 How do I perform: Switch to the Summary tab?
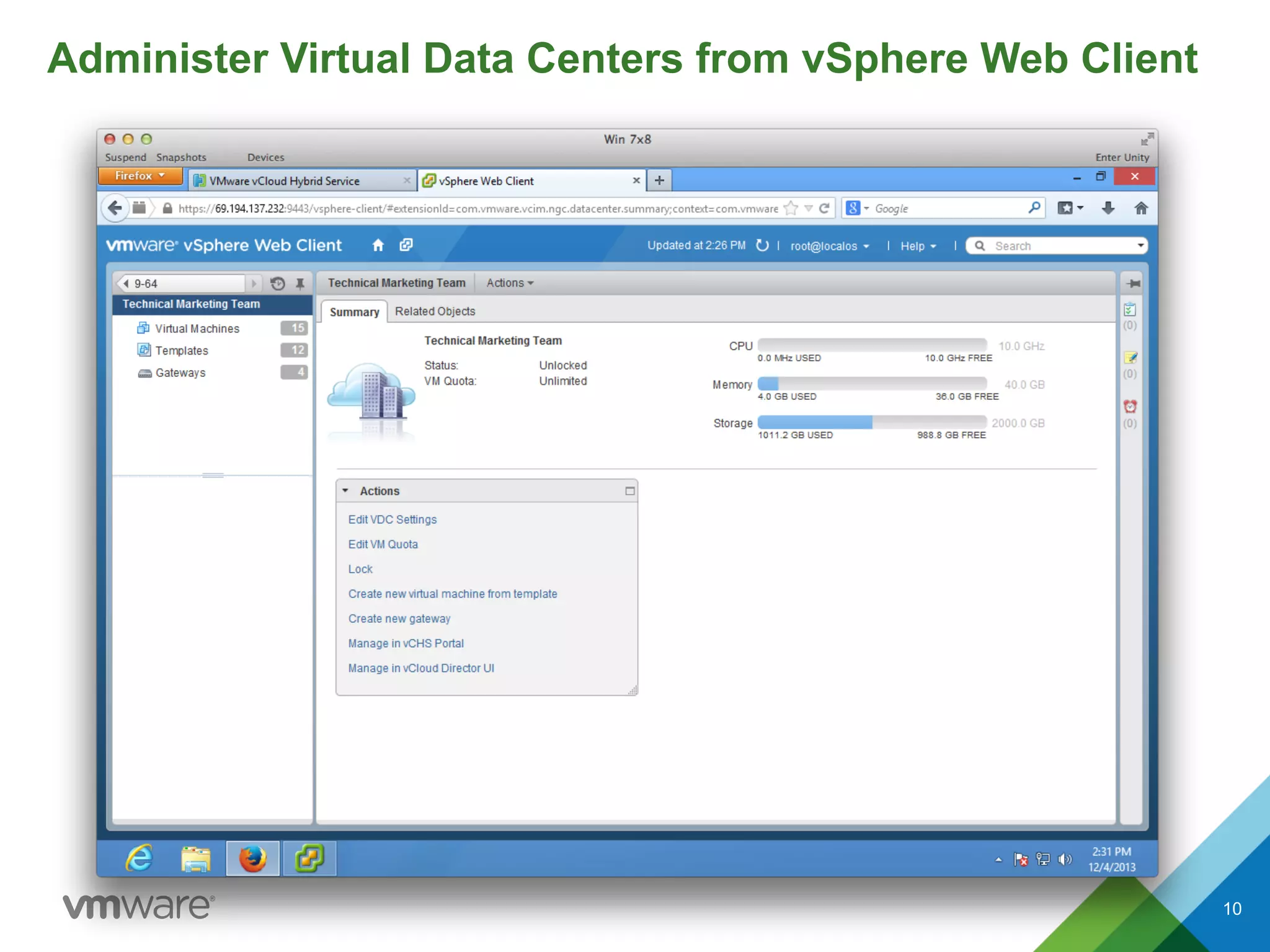[354, 312]
